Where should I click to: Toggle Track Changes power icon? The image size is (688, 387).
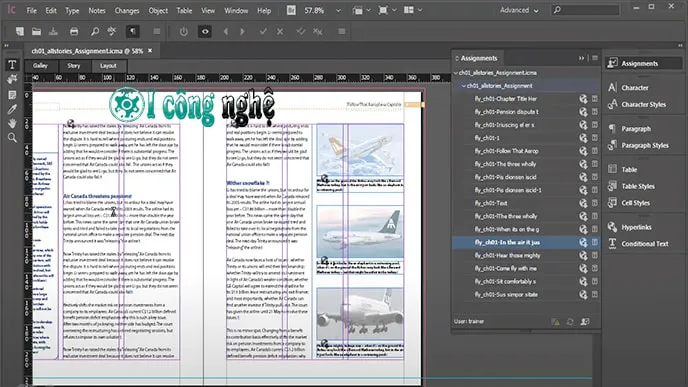click(x=184, y=32)
